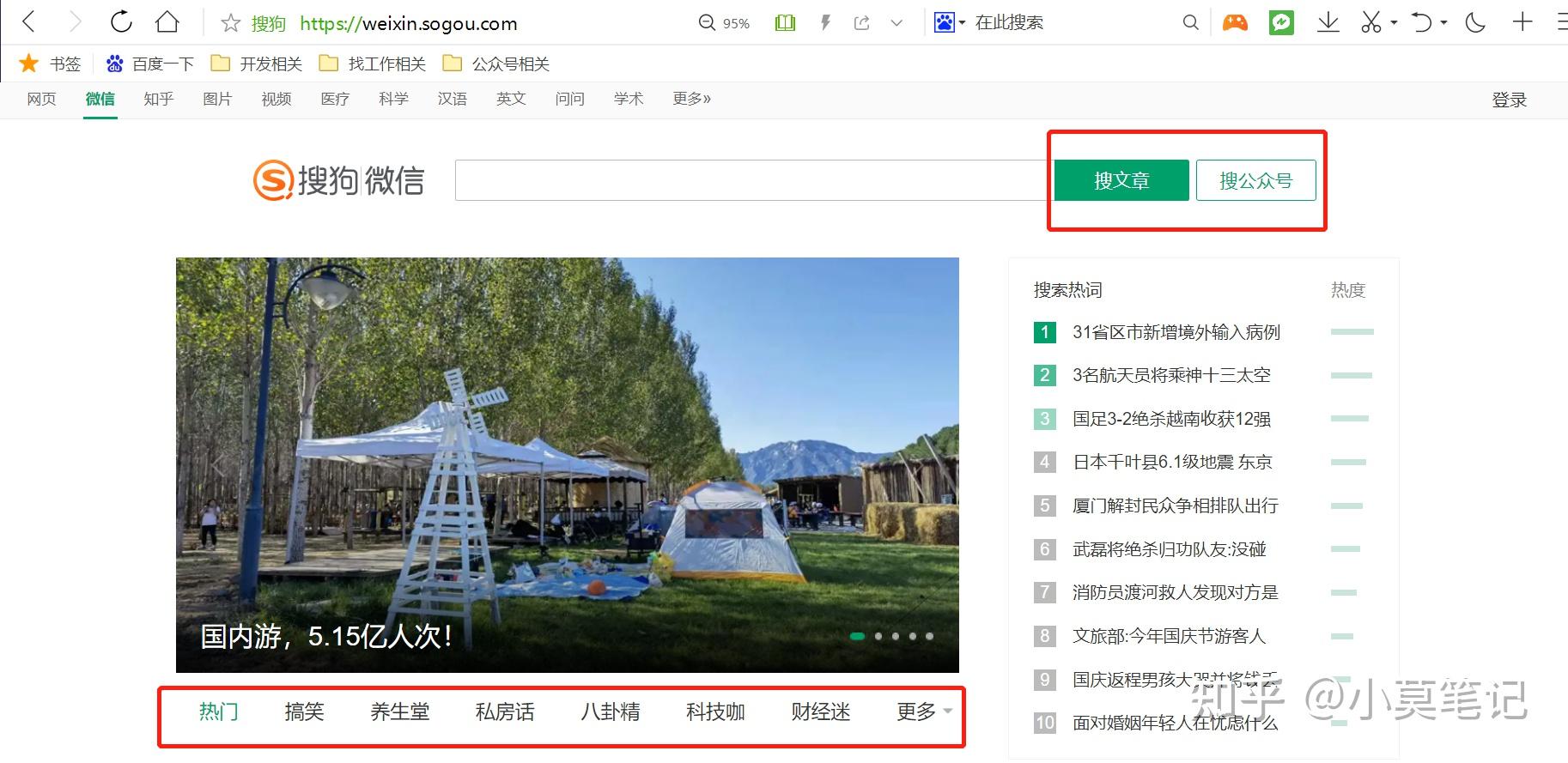The width and height of the screenshot is (1568, 763).
Task: Bookmark page with the star icon
Action: point(230,23)
